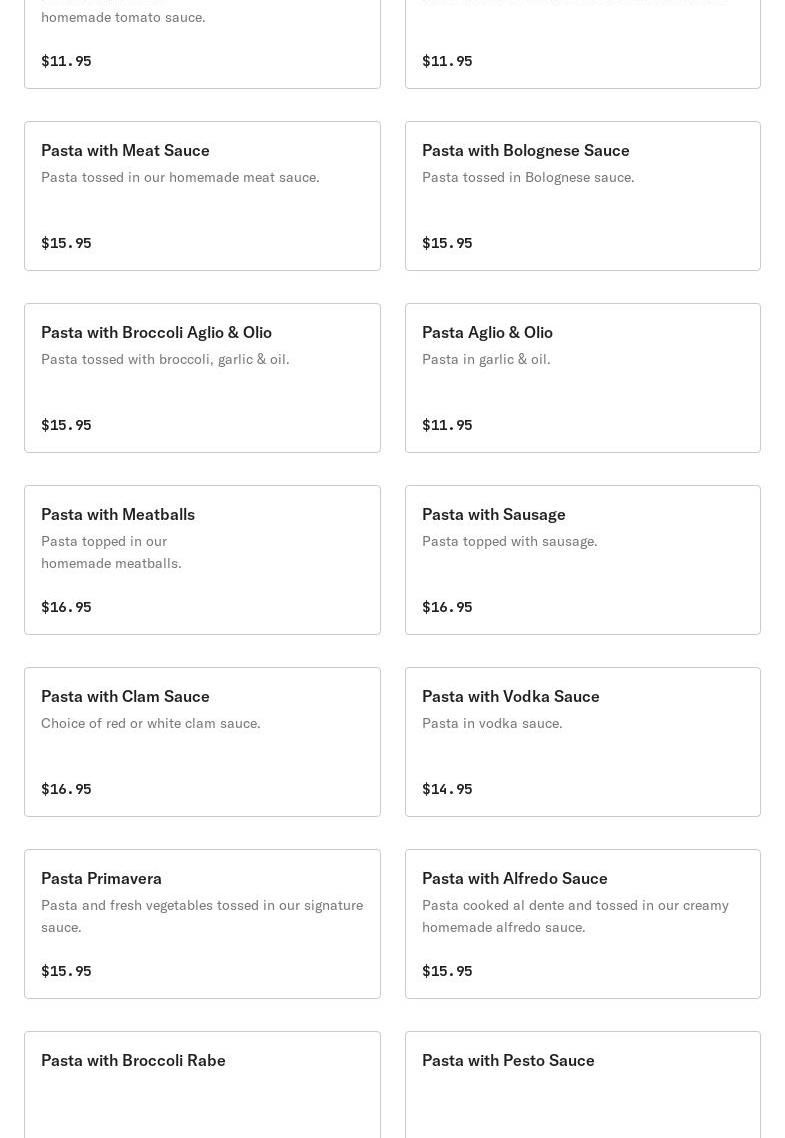Screen dimensions: 785x1138
Task: Click the $14.95 price on Vodka Sauce
Action: click(x=447, y=789)
